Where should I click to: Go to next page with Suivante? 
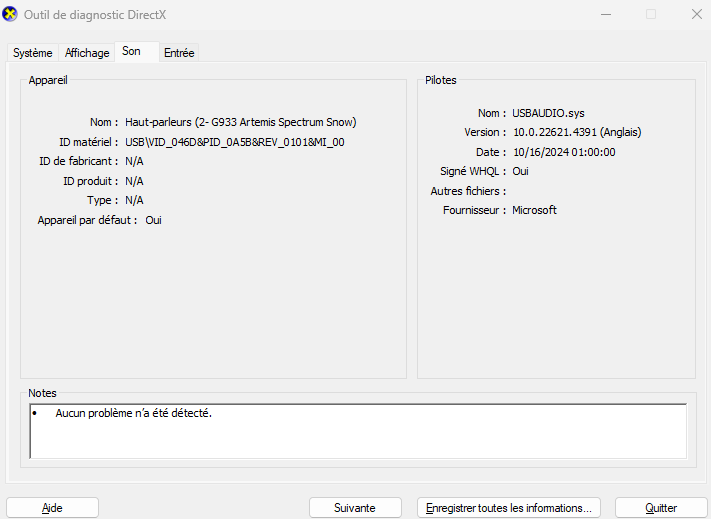tap(355, 508)
